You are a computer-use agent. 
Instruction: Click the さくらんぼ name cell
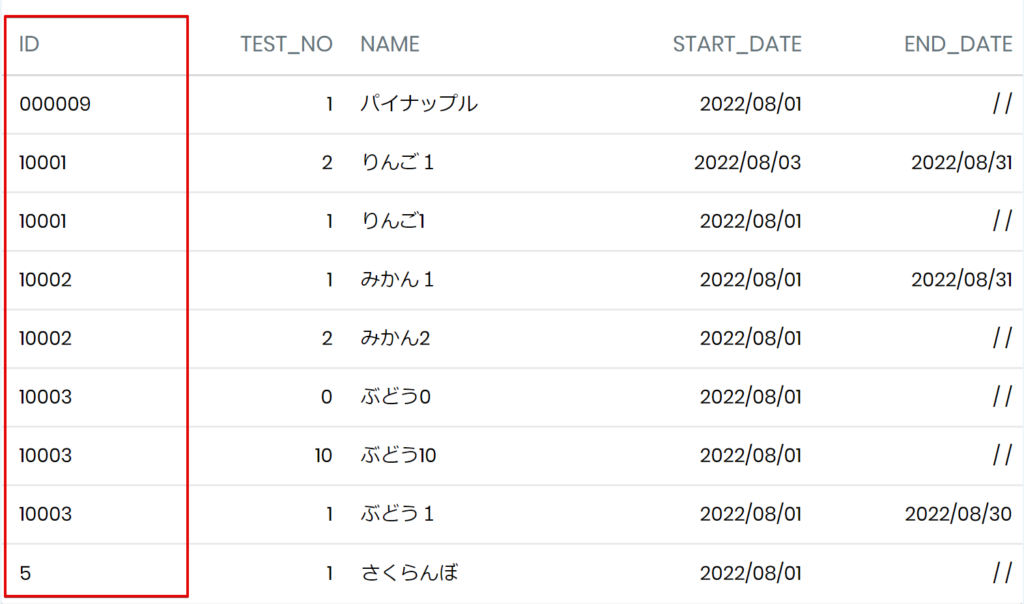pos(409,573)
